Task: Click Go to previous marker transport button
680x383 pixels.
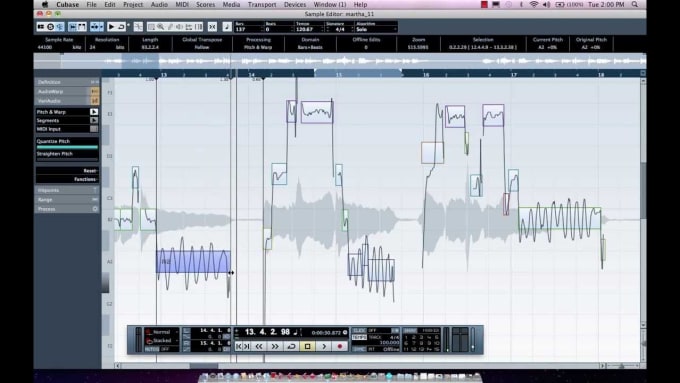Action: coord(239,346)
